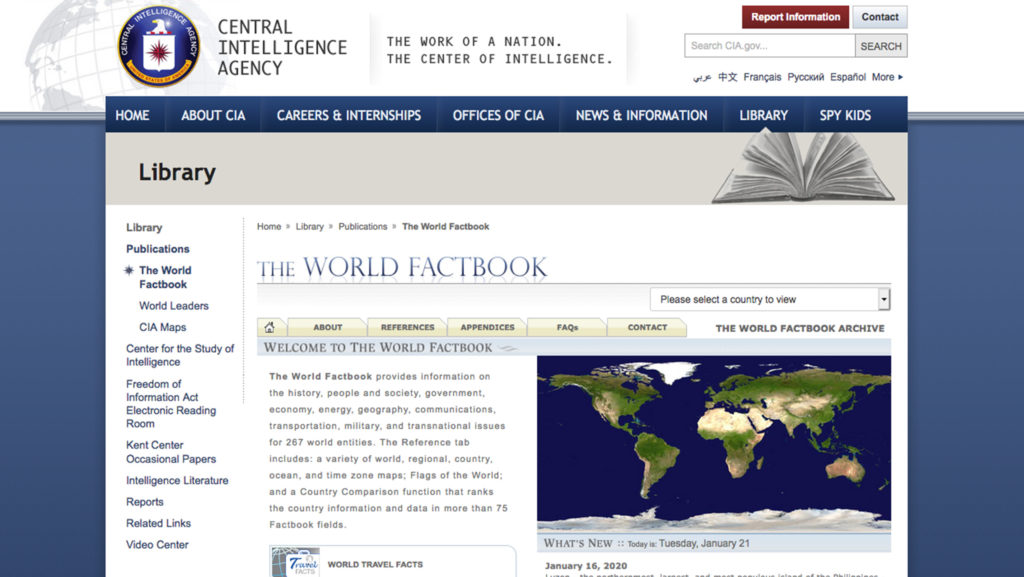The width and height of the screenshot is (1024, 577).
Task: Open SPY KIDS navigation item
Action: 845,116
